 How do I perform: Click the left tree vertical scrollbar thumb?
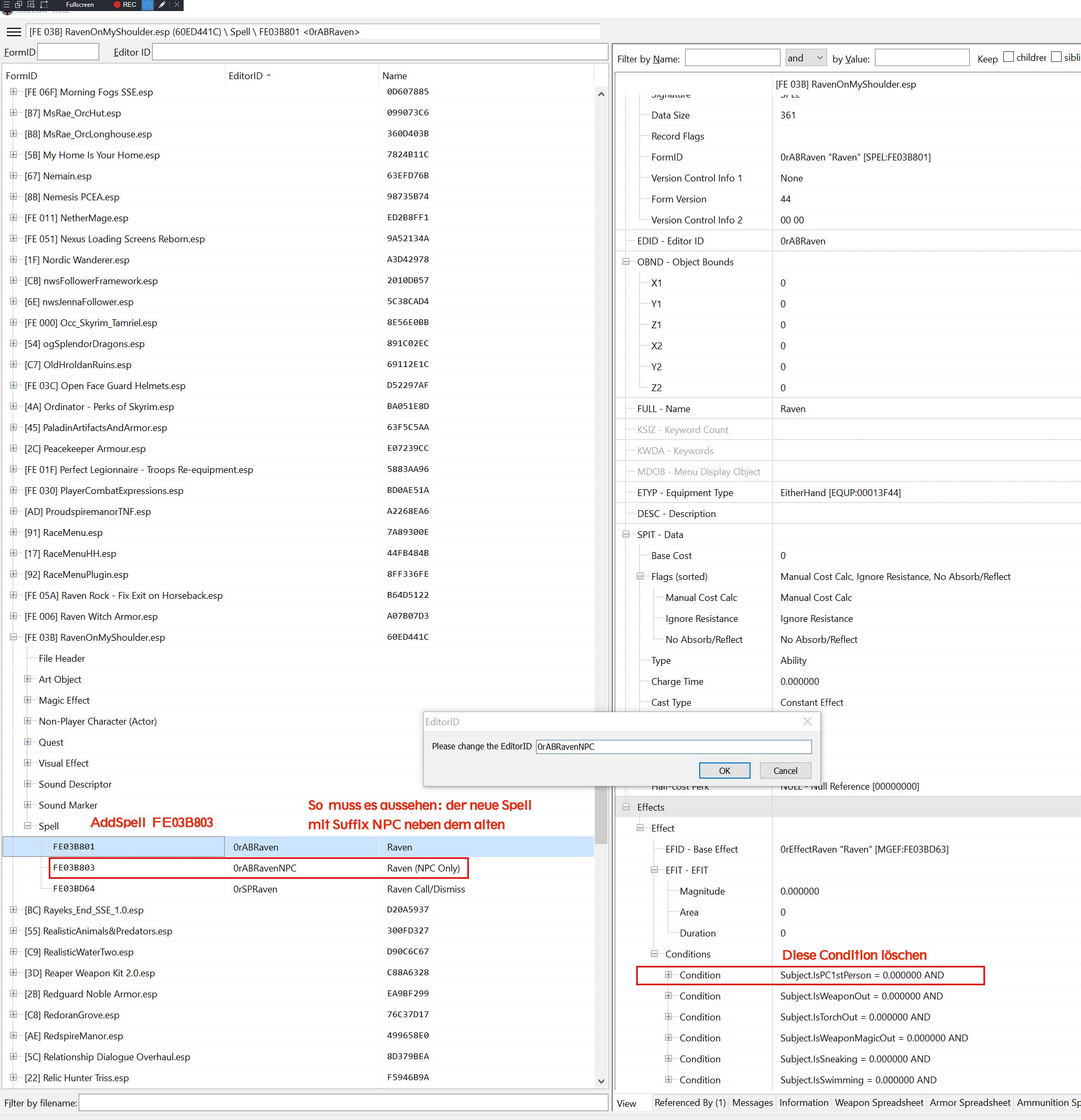pyautogui.click(x=601, y=814)
